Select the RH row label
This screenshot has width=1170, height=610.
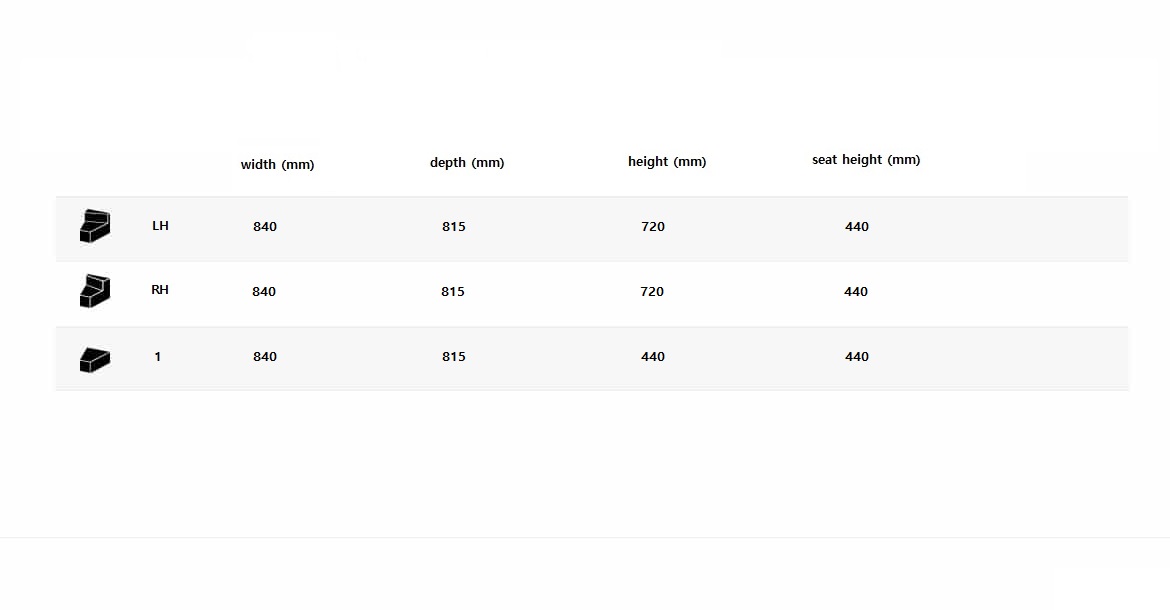[x=160, y=290]
